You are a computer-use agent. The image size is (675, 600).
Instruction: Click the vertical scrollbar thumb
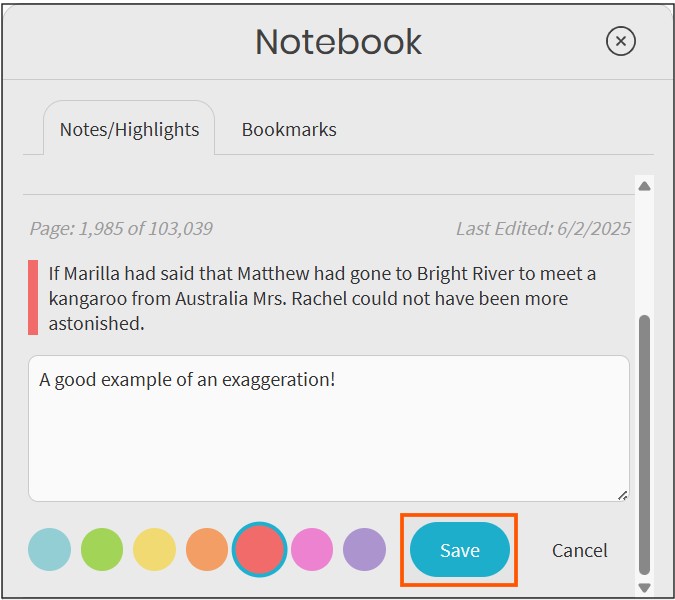tap(644, 445)
